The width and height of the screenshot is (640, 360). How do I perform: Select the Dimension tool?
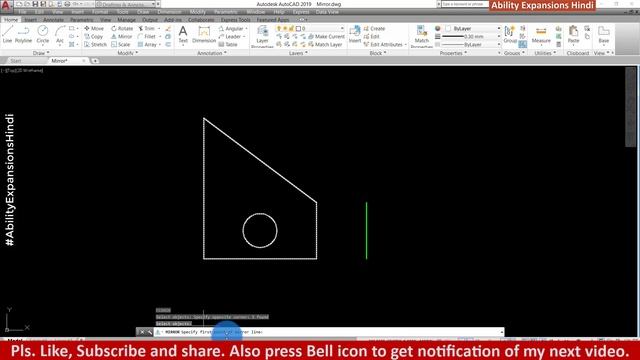click(x=204, y=34)
